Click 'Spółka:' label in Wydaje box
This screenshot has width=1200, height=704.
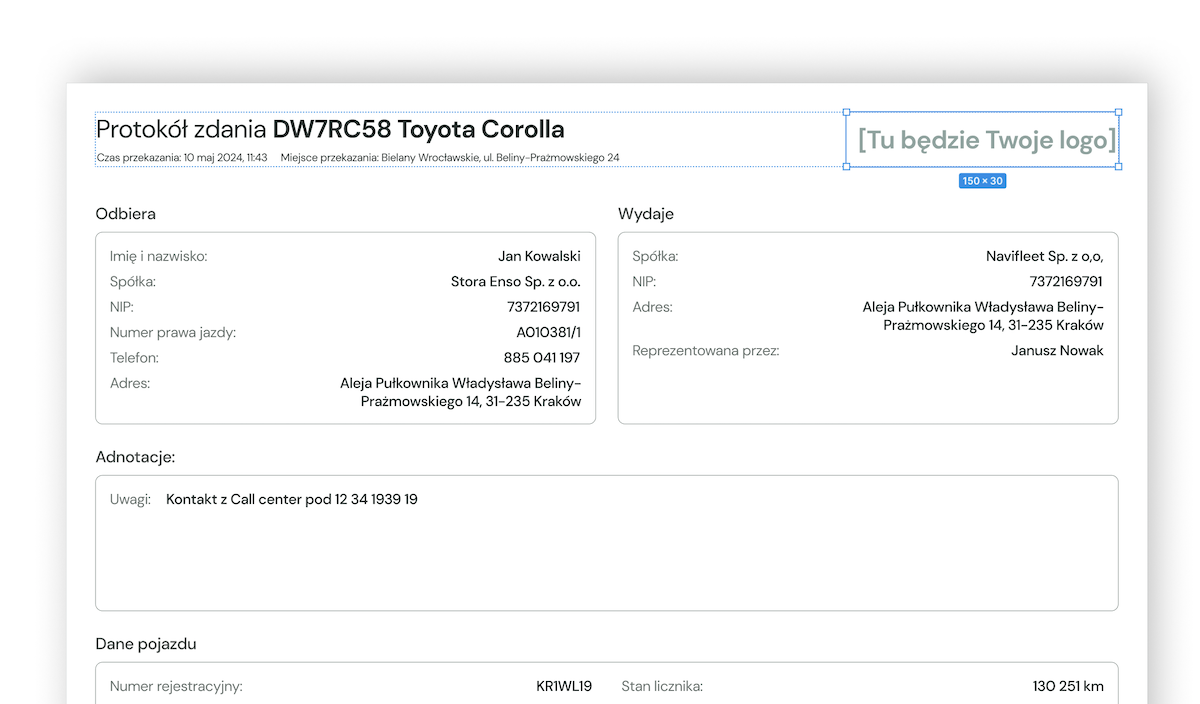coord(655,256)
